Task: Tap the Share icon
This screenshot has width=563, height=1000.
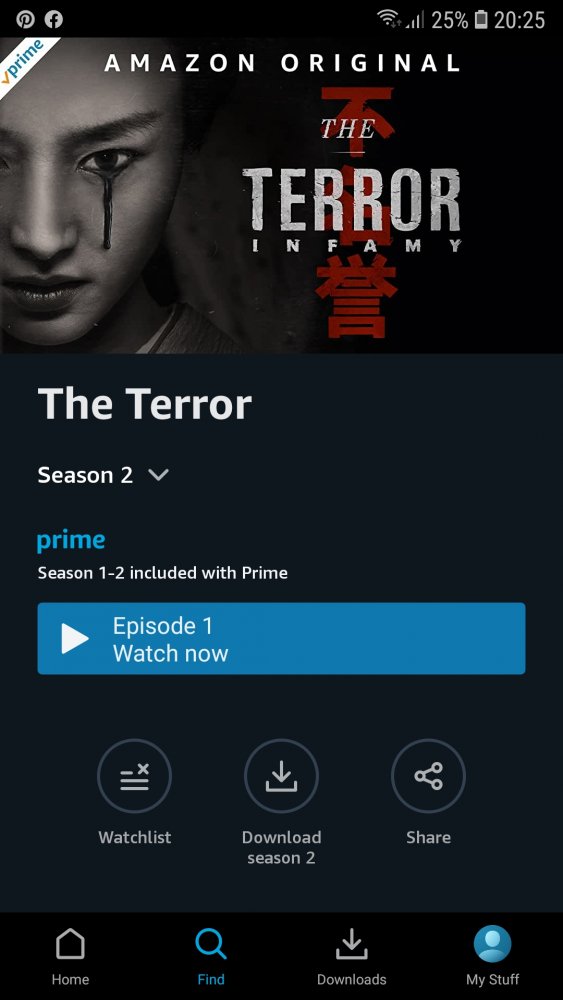Action: pos(428,776)
